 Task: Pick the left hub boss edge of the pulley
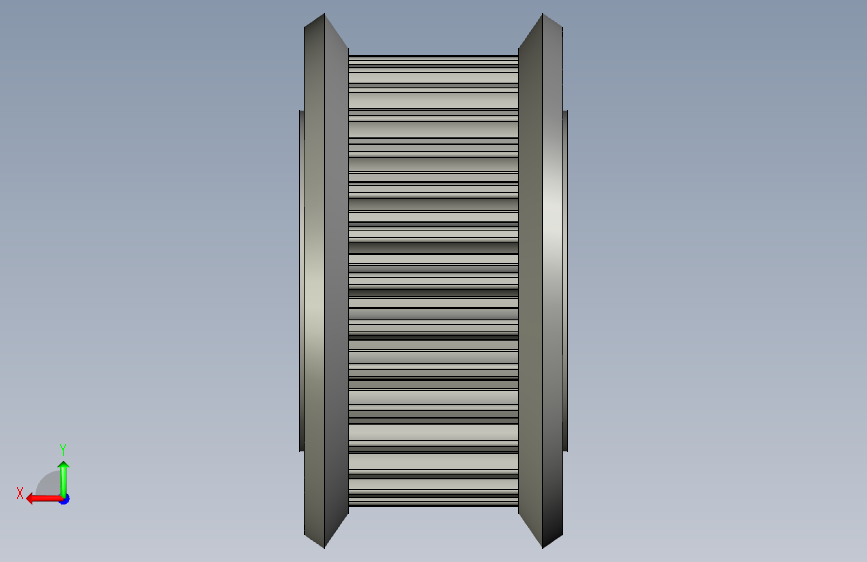click(x=301, y=281)
